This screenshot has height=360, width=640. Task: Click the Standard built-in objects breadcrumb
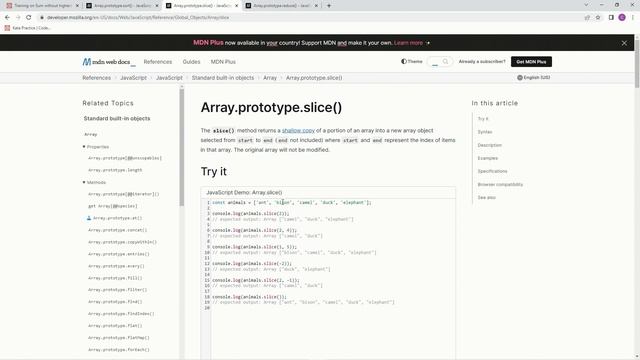click(x=223, y=78)
